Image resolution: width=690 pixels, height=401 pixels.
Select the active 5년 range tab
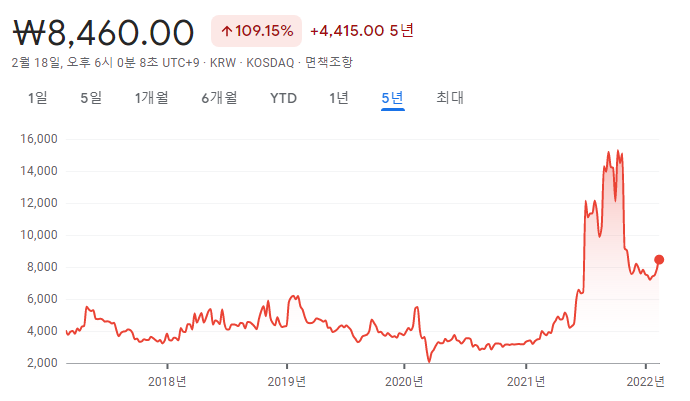click(x=393, y=98)
